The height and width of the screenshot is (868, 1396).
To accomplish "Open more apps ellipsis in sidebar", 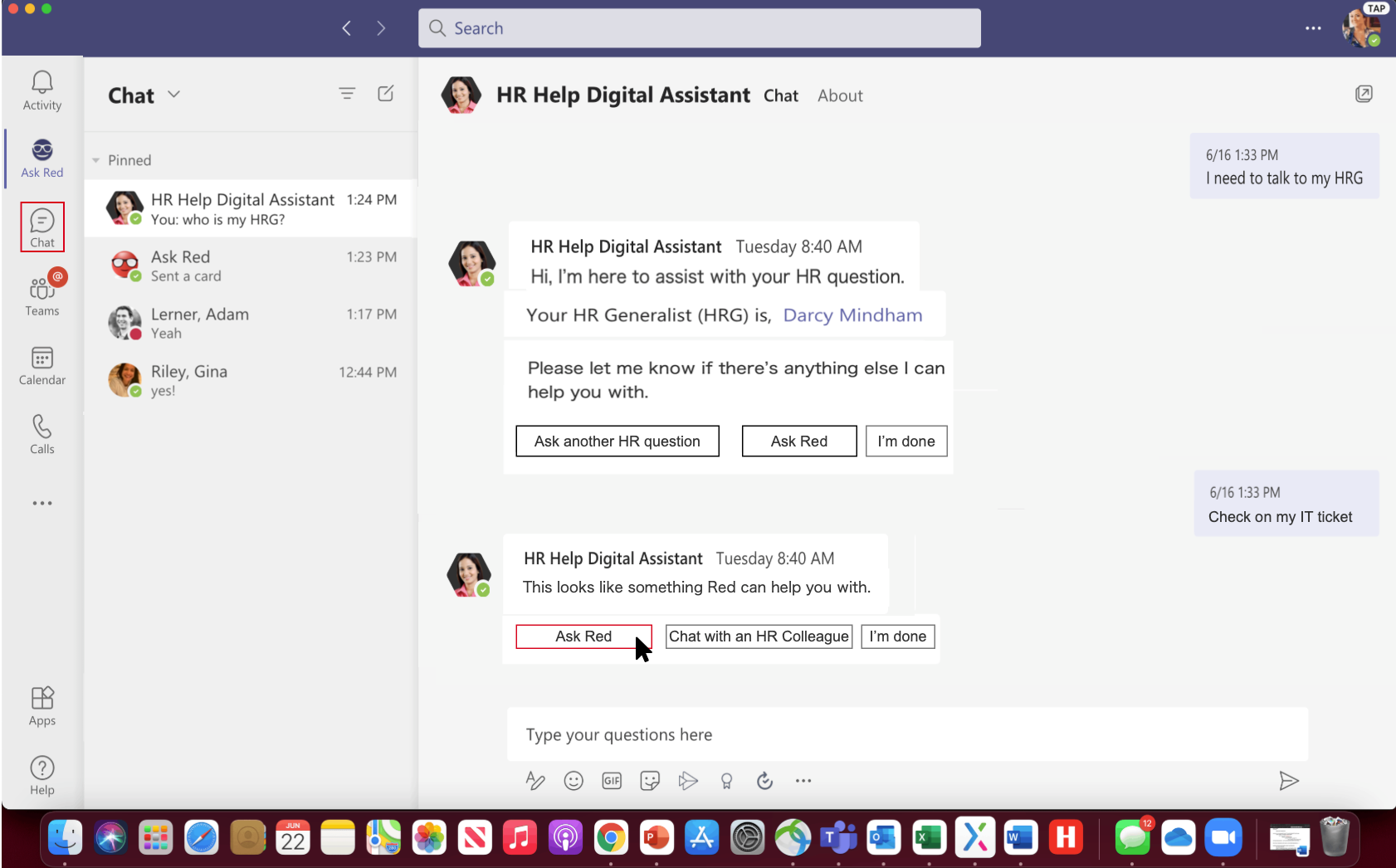I will 42,503.
